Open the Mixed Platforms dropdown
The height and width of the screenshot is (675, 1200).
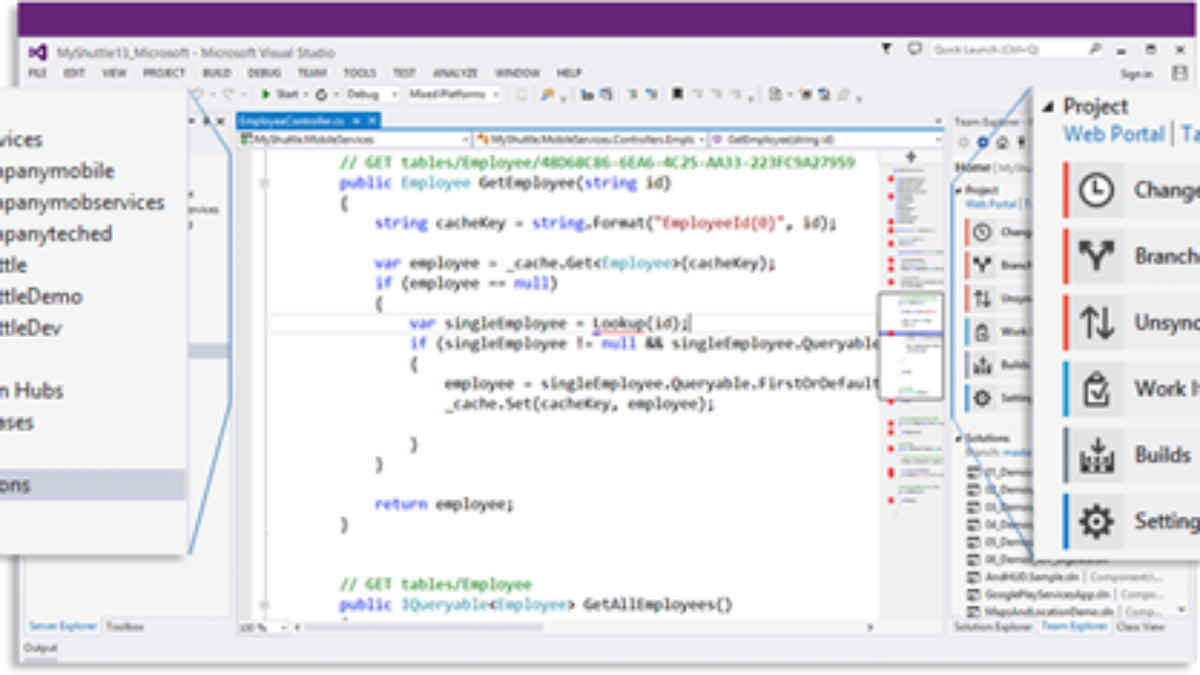[455, 94]
